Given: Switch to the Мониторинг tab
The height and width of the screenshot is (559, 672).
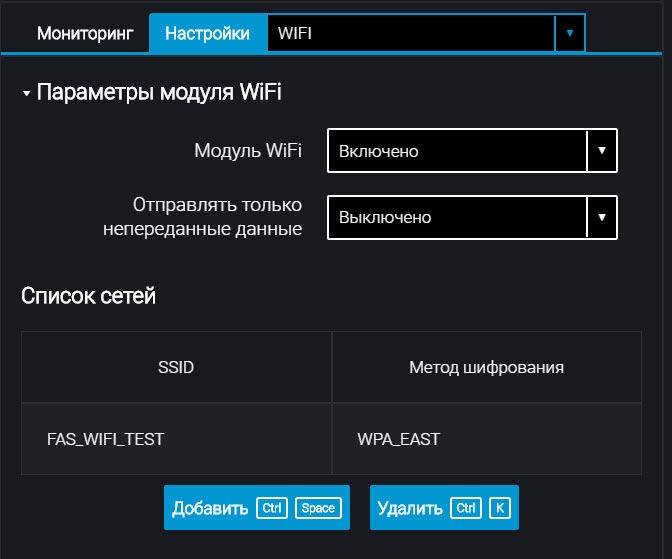Looking at the screenshot, I should tap(85, 33).
